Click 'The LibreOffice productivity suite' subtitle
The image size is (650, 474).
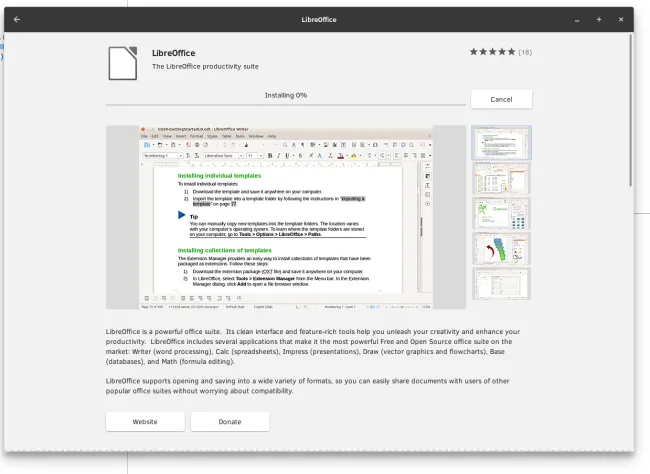(205, 66)
